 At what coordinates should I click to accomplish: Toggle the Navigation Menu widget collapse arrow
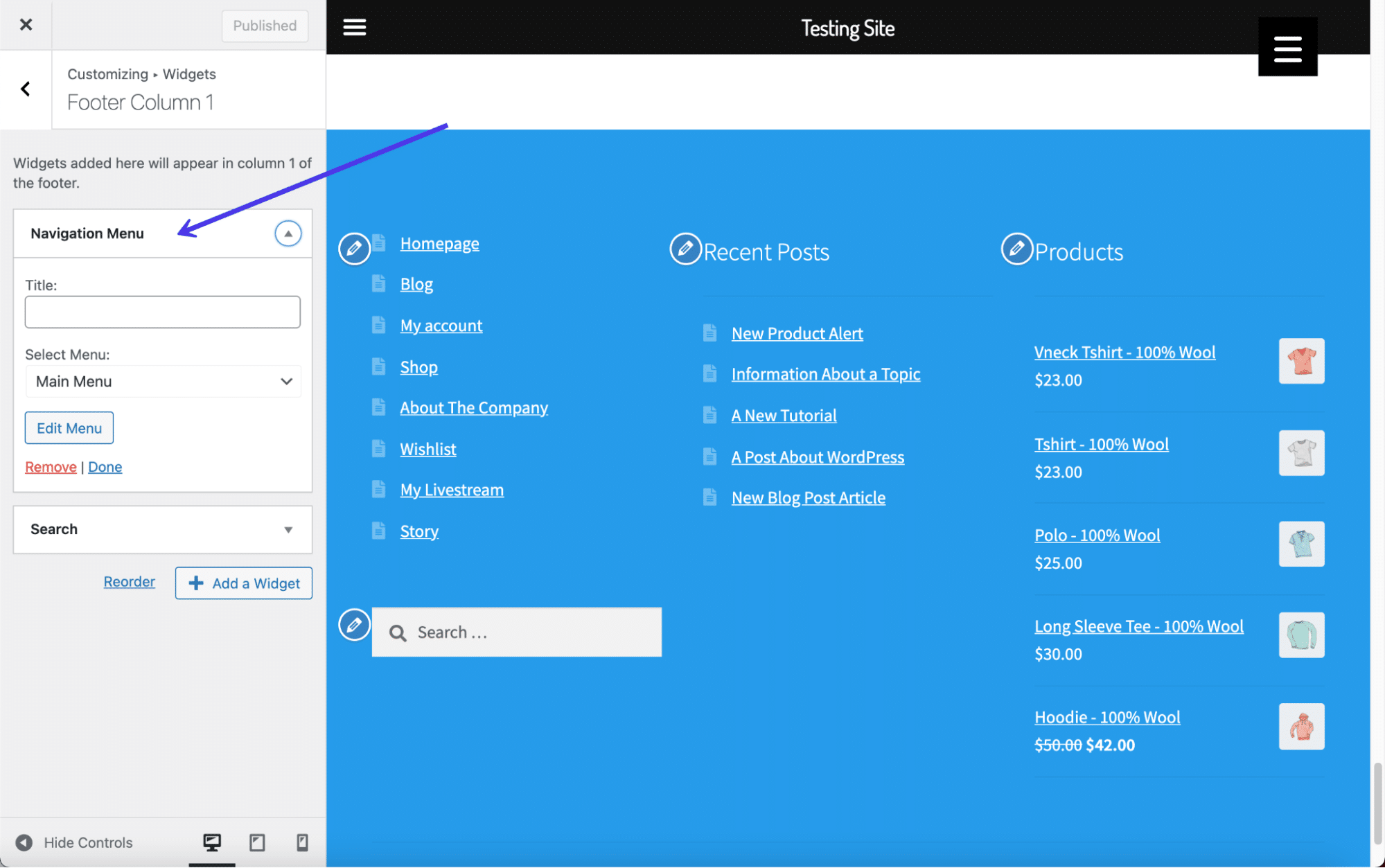288,233
